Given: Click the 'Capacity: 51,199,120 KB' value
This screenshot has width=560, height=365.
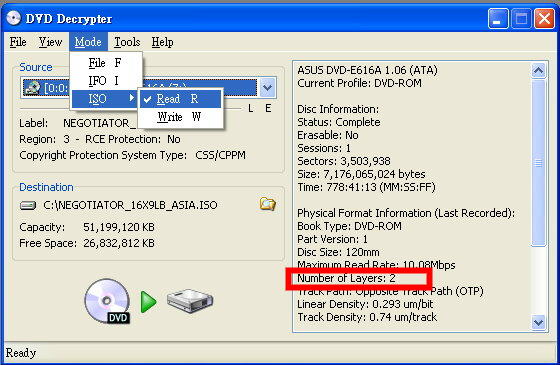Looking at the screenshot, I should click(119, 227).
